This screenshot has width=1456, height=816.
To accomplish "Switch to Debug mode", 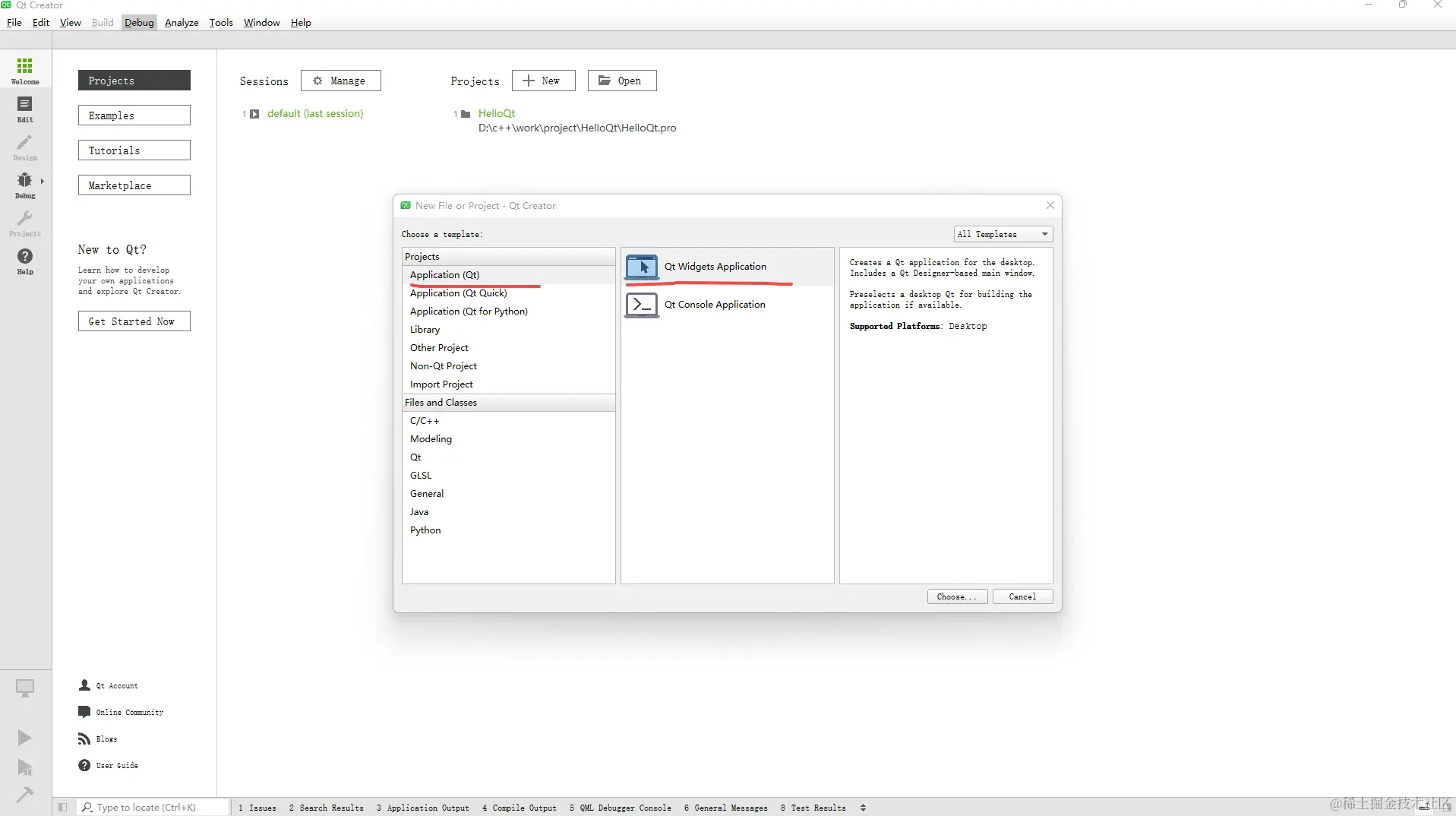I will pyautogui.click(x=25, y=185).
